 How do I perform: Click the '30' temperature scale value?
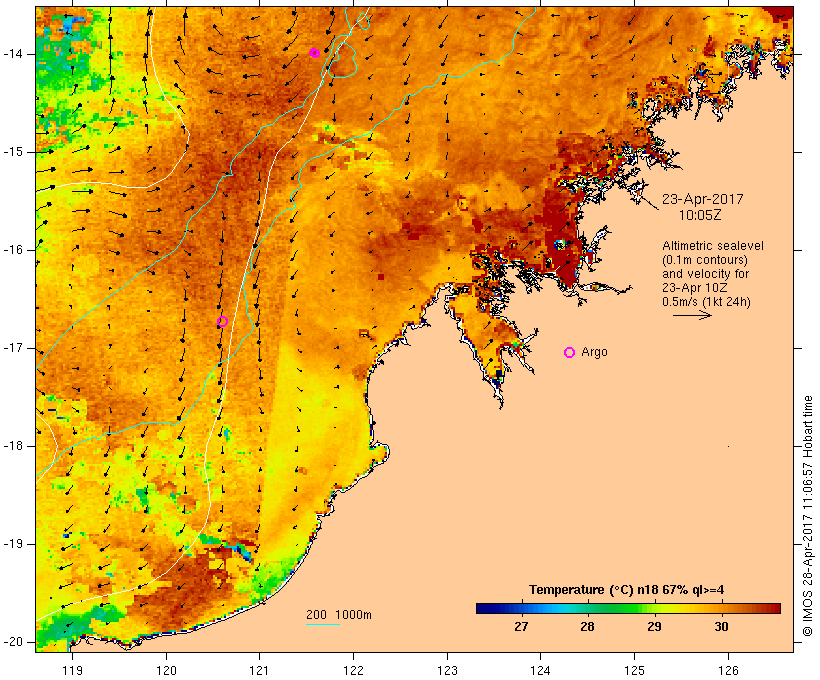[721, 627]
